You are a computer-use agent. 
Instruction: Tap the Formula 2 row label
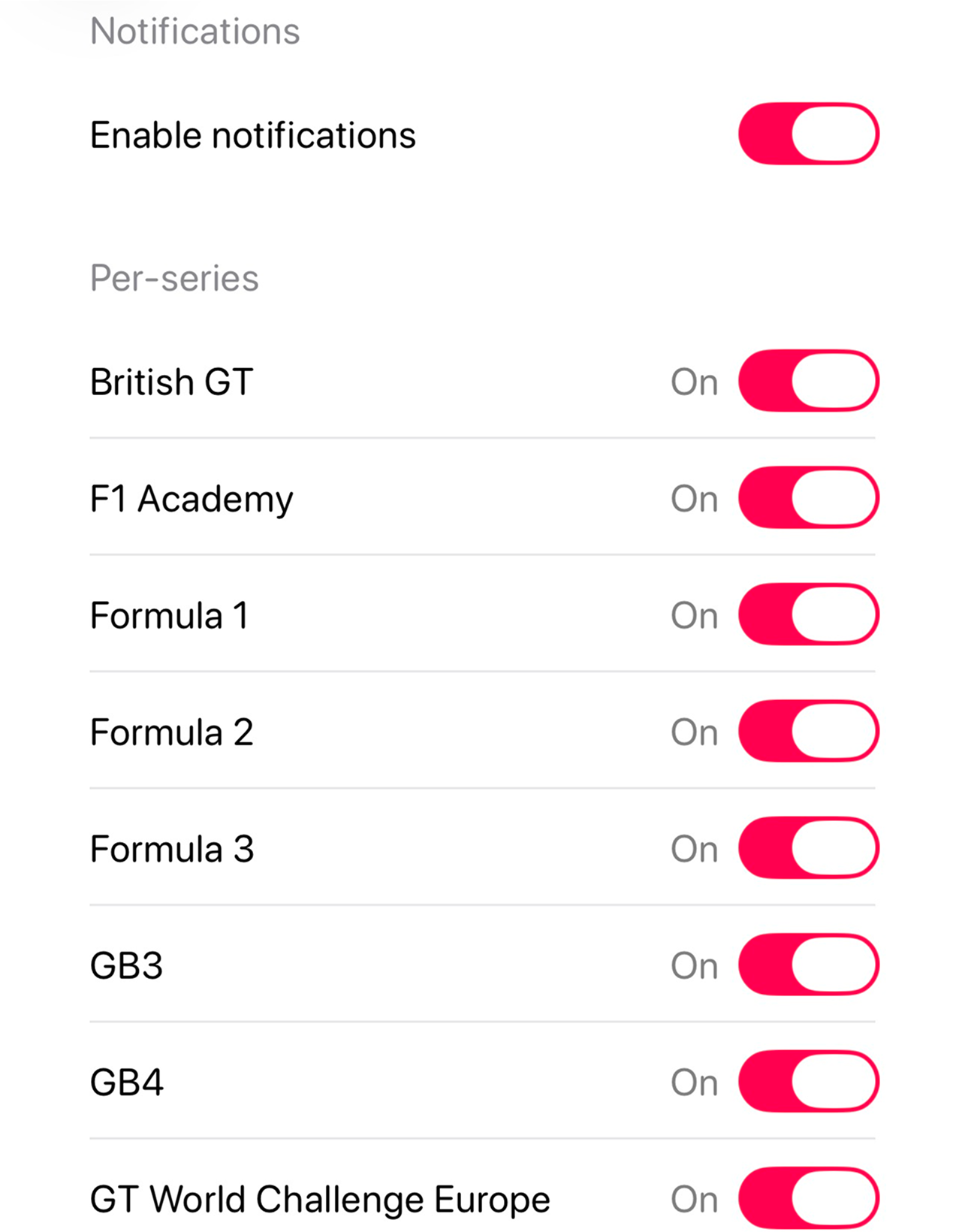[171, 732]
